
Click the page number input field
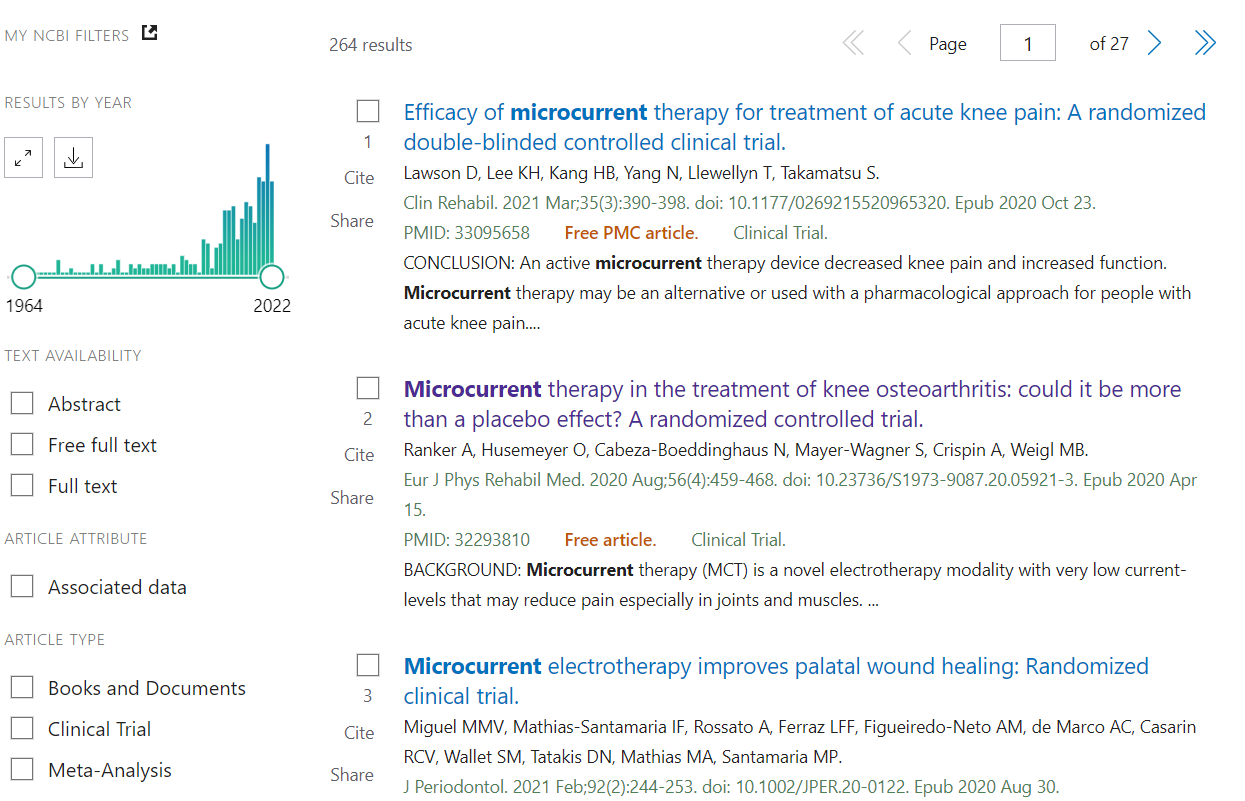tap(1027, 44)
